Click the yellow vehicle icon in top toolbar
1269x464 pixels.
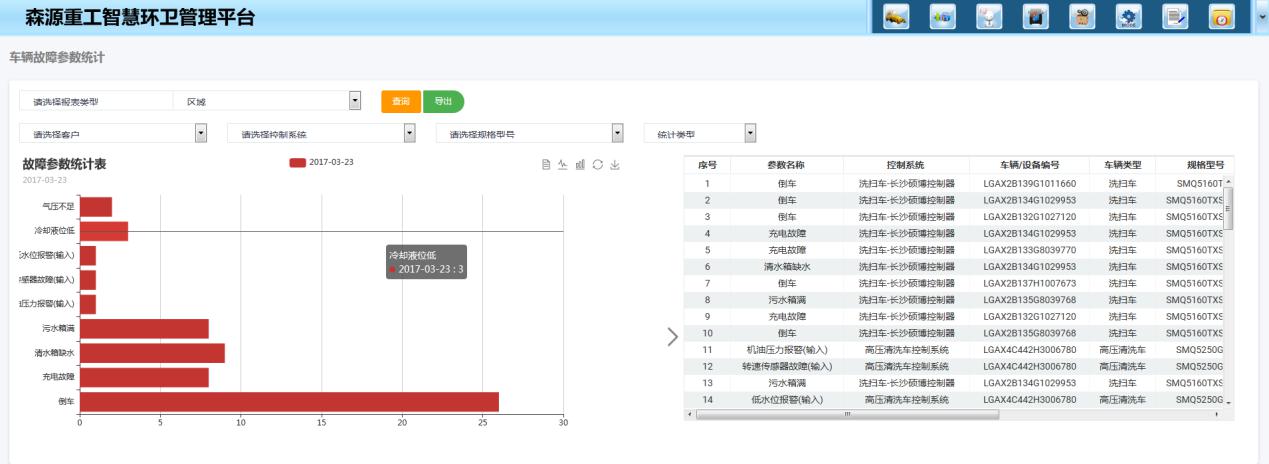click(895, 17)
